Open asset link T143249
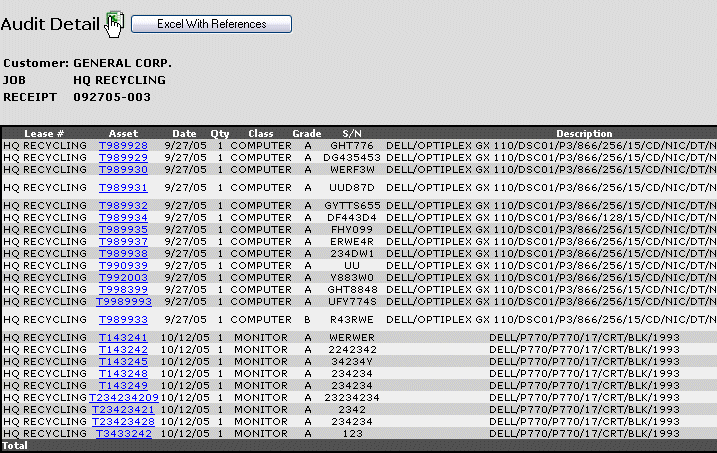This screenshot has width=717, height=453. (123, 386)
